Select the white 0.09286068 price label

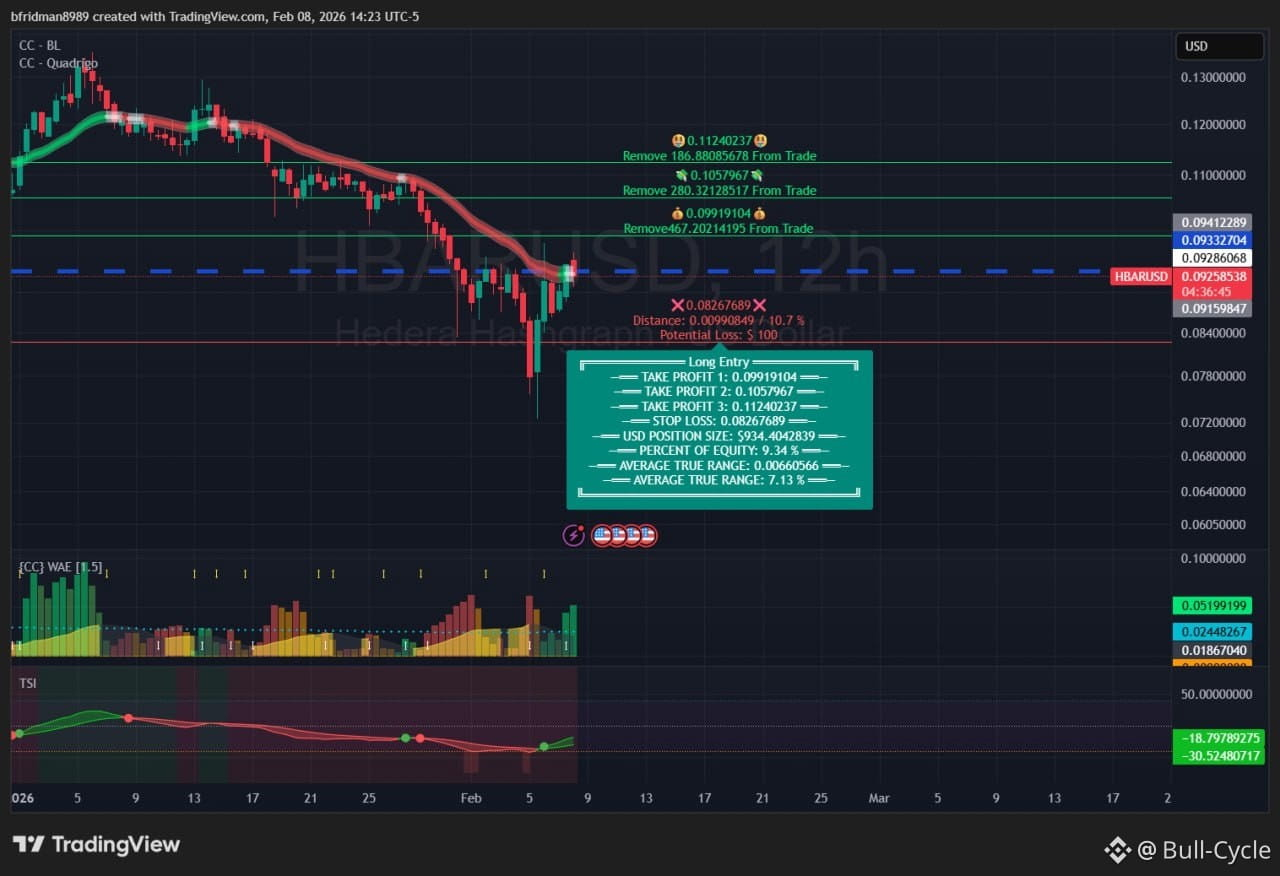[1213, 258]
